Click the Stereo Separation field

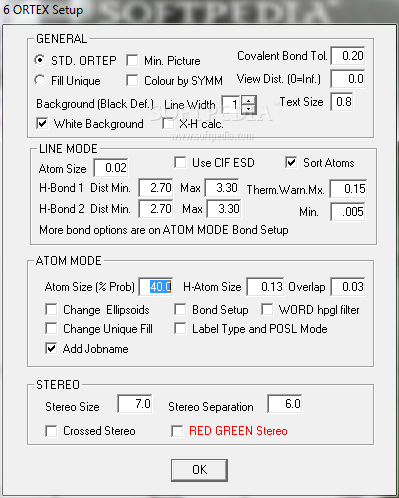point(285,404)
